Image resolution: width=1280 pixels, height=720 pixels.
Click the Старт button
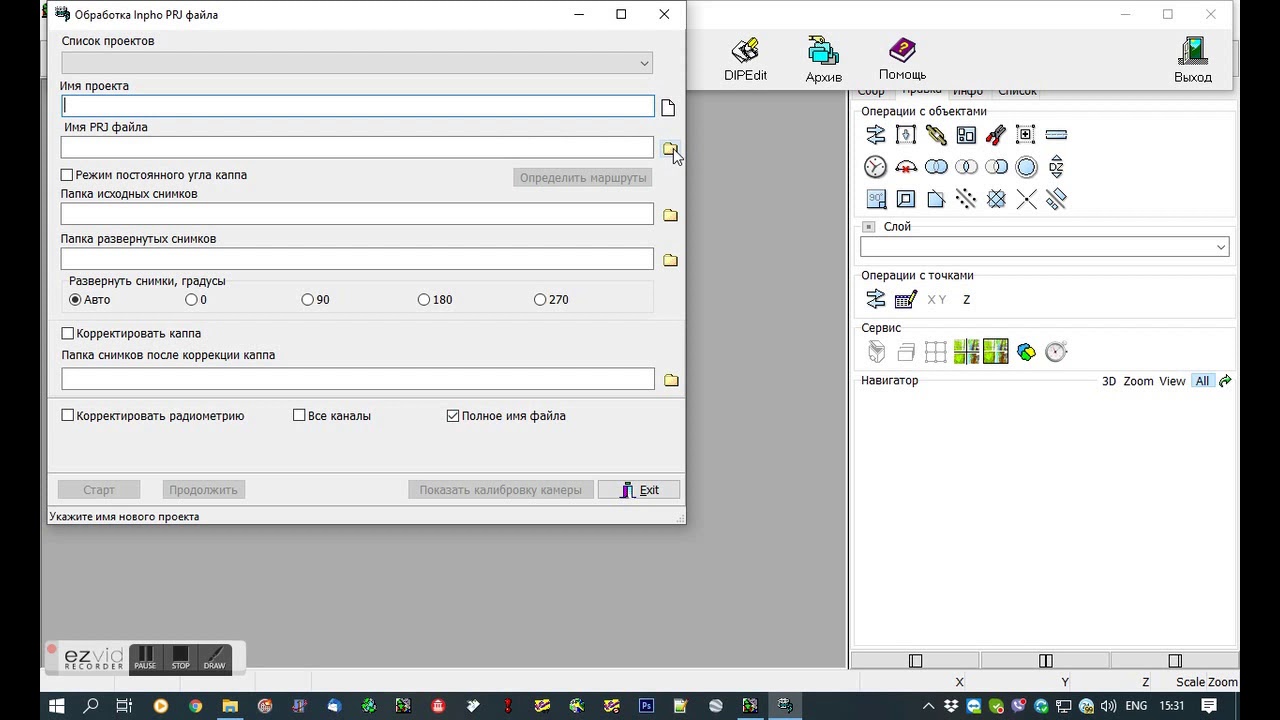click(x=99, y=490)
